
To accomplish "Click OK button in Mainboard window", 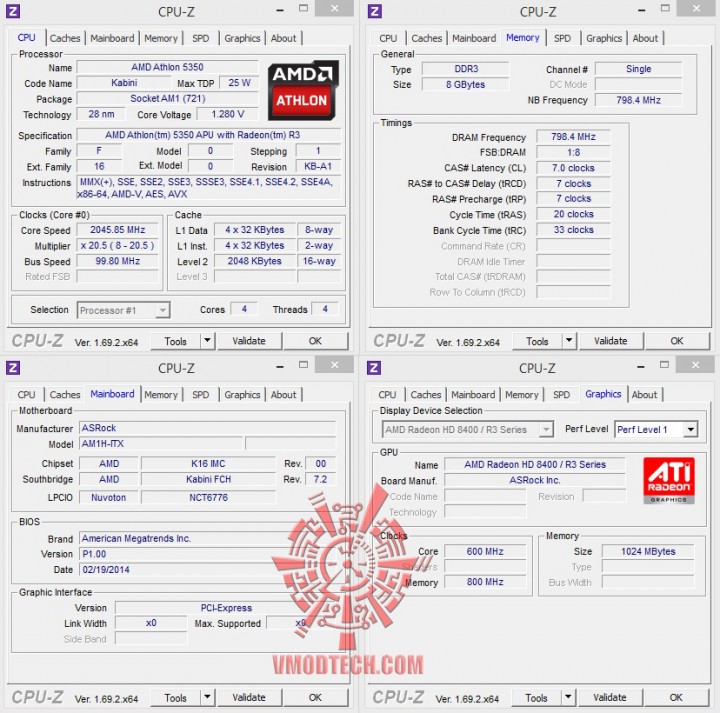I will pyautogui.click(x=315, y=697).
